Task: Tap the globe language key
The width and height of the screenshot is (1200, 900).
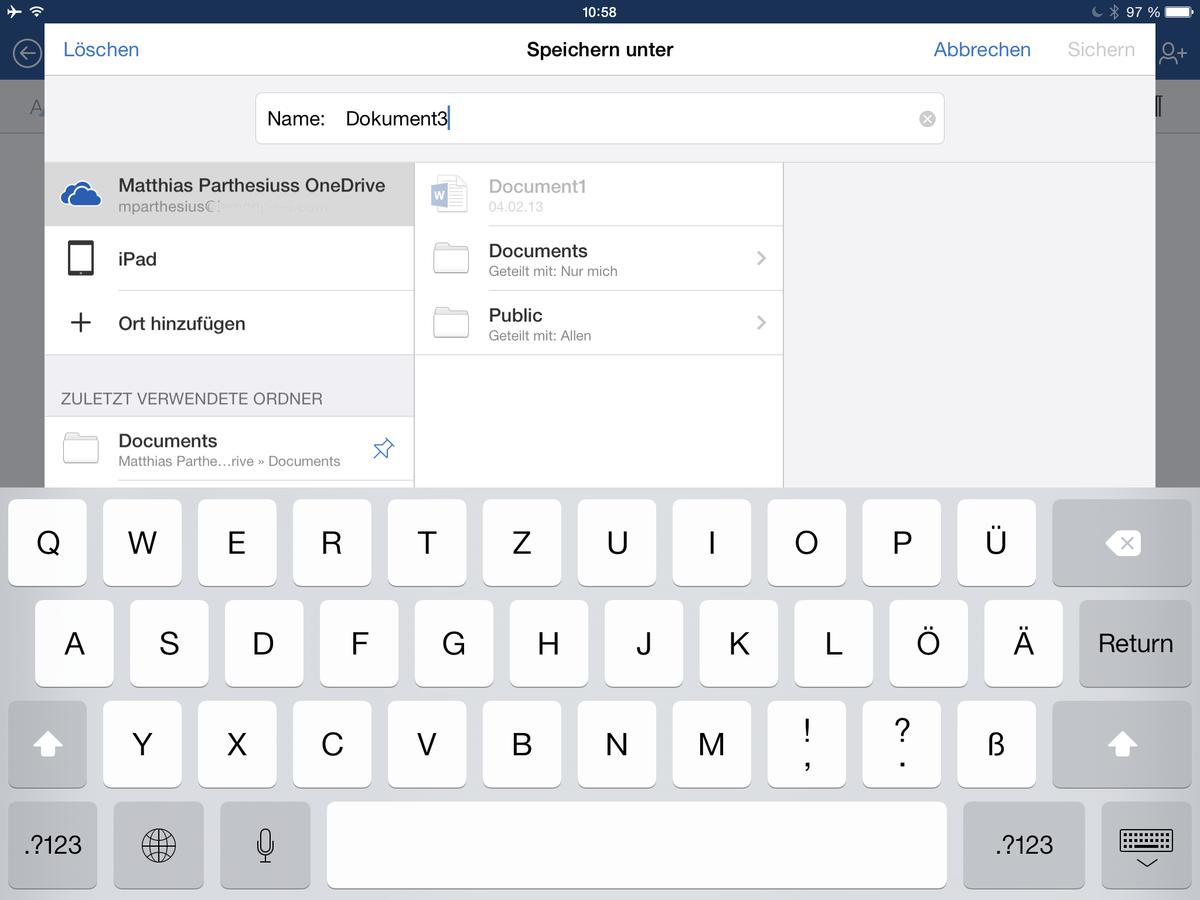Action: [158, 845]
